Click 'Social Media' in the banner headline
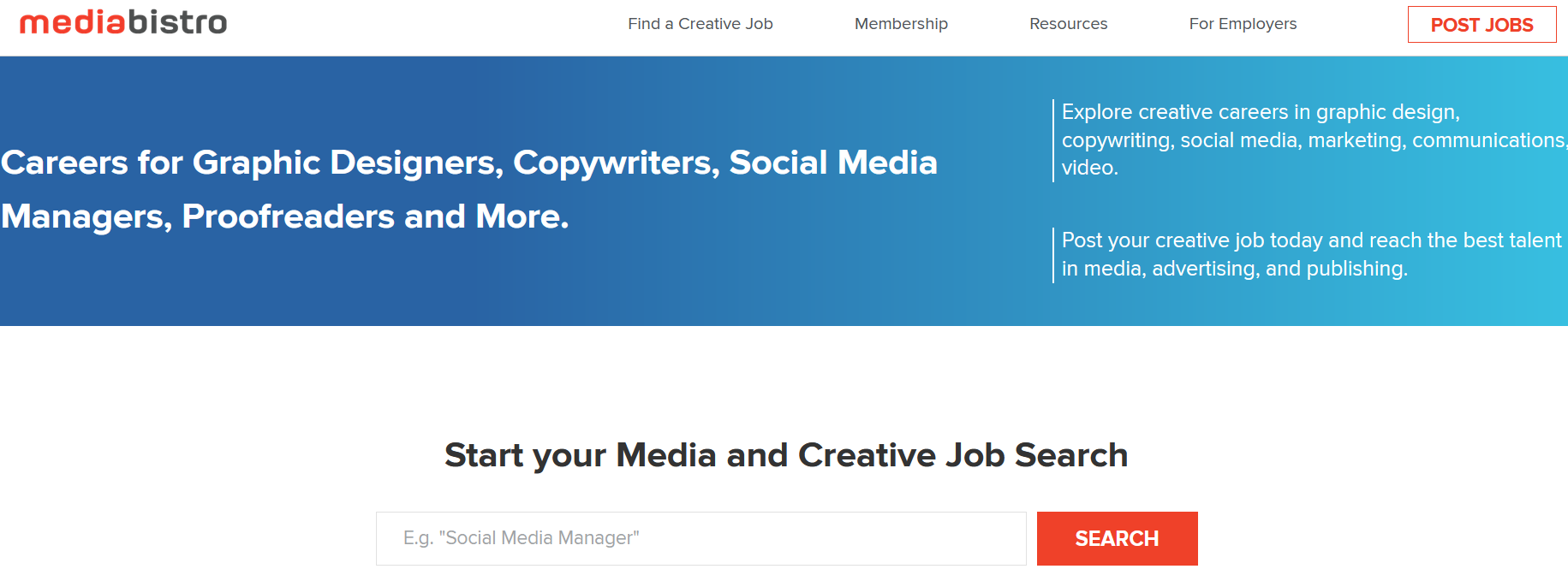Viewport: 1568px width, 575px height. pos(832,163)
